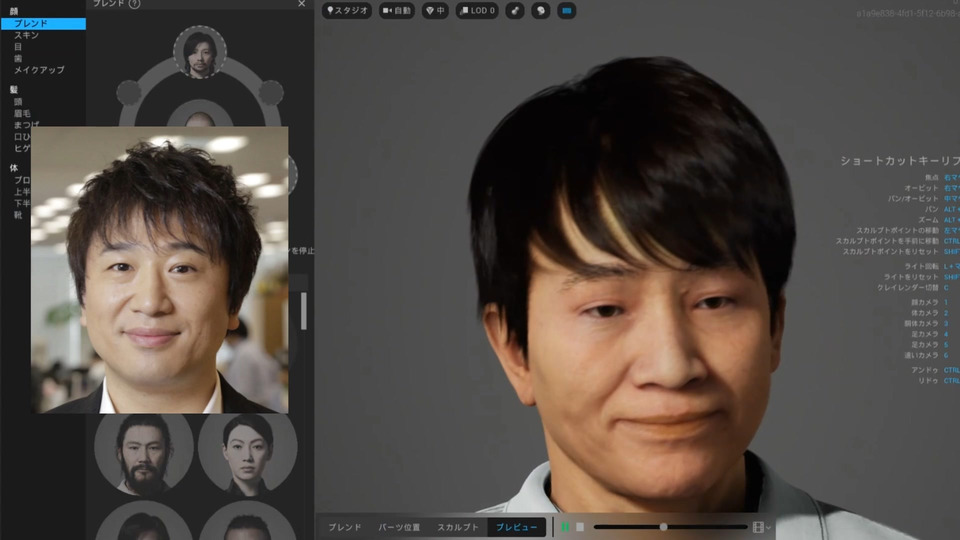
Task: Choose the bearded man preset thumbnail
Action: (x=144, y=454)
